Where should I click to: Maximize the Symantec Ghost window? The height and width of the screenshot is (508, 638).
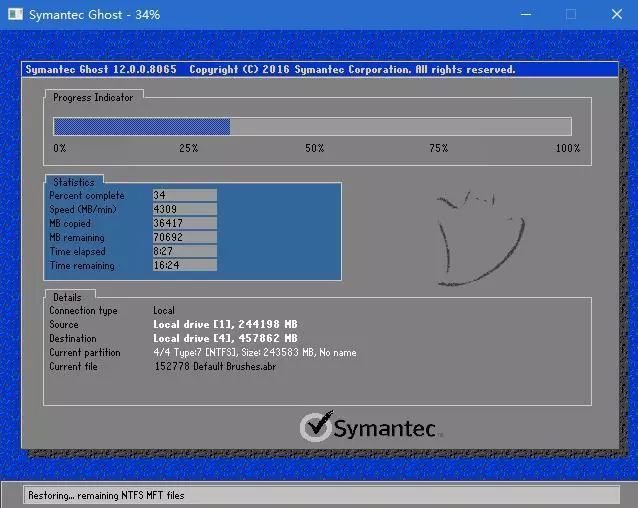(570, 14)
